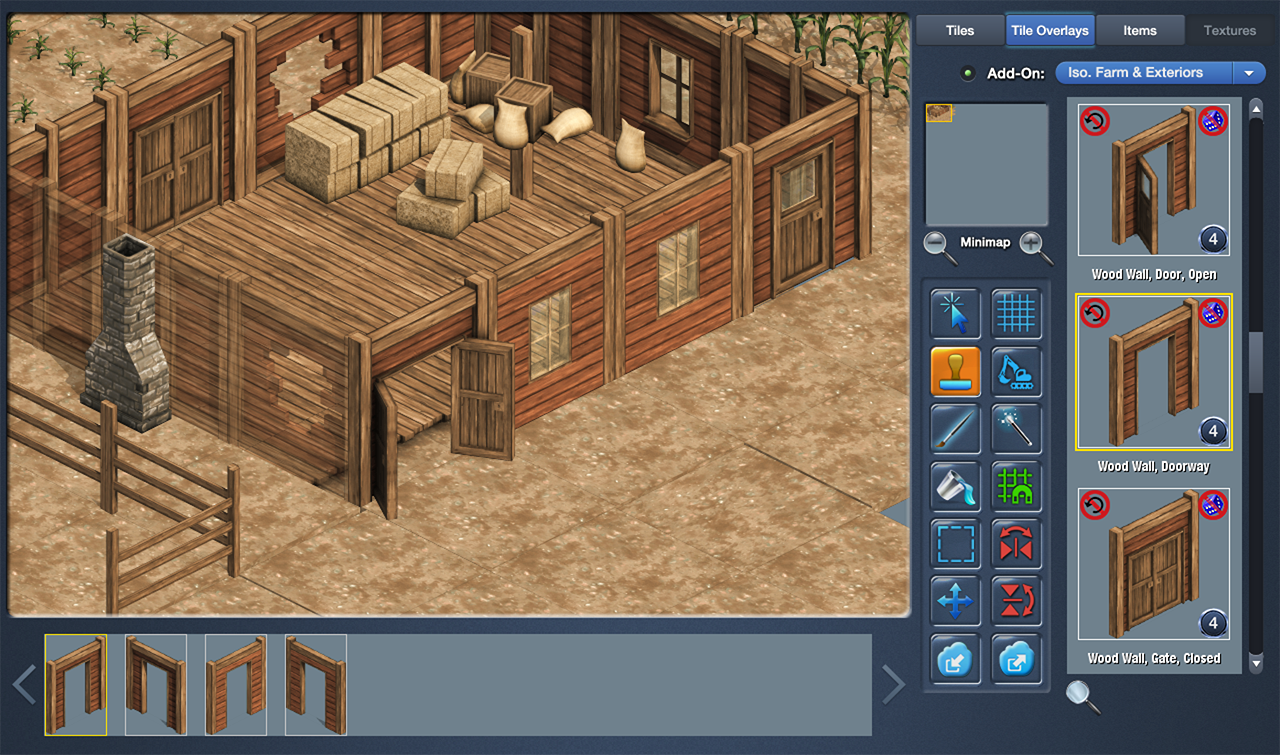The image size is (1280, 755).
Task: Select the arrow pointer selection tool
Action: point(955,314)
